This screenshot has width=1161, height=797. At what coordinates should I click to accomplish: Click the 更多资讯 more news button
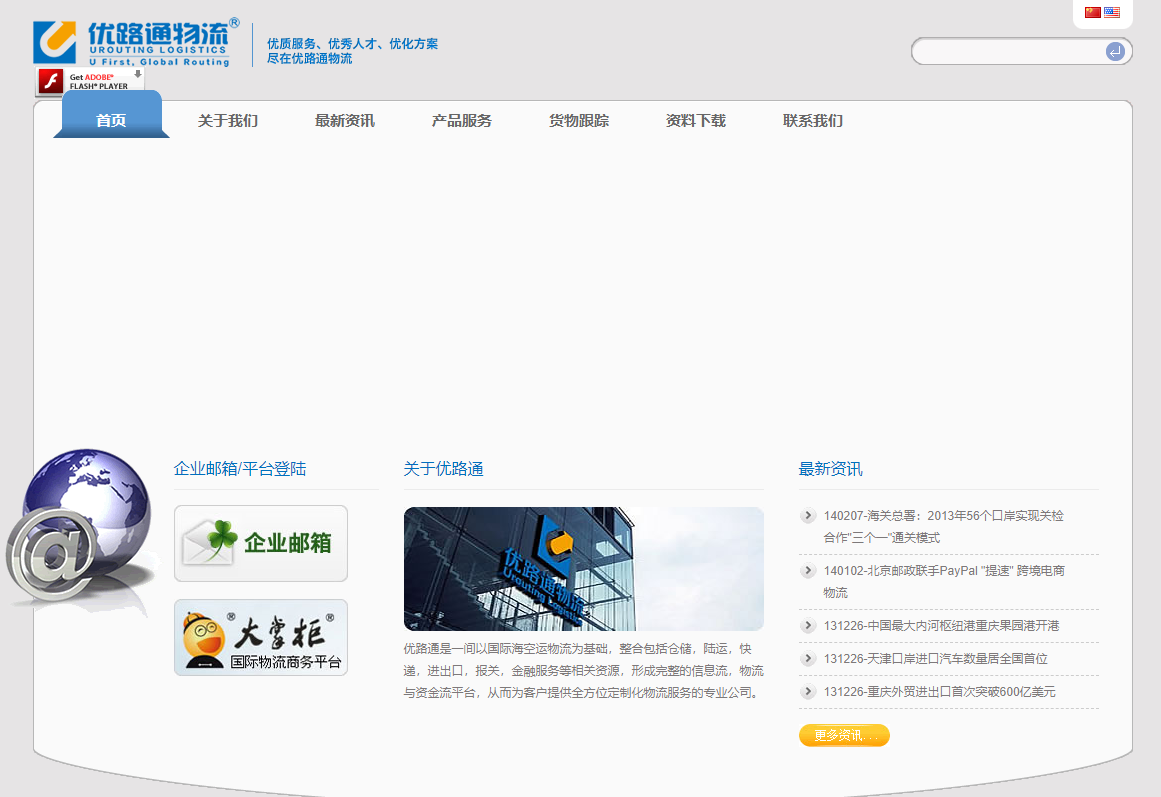tap(844, 736)
